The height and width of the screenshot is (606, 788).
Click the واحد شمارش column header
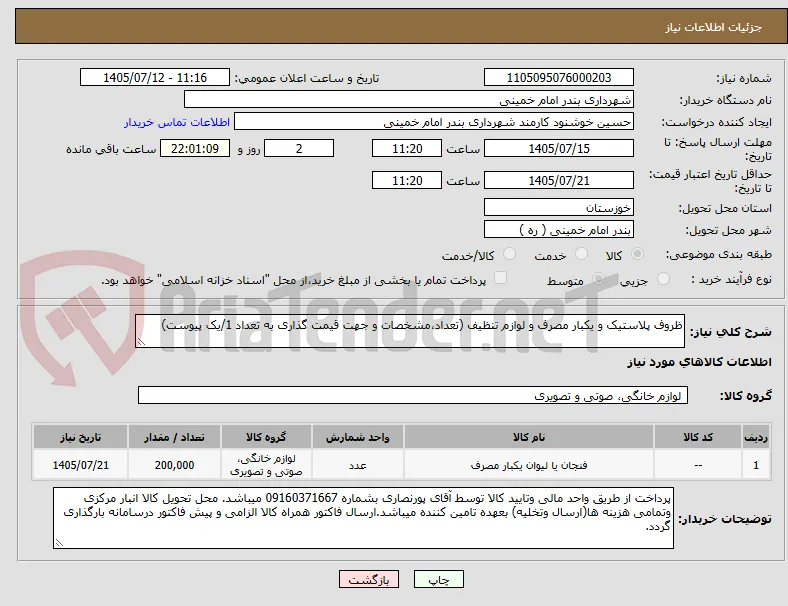click(x=357, y=437)
